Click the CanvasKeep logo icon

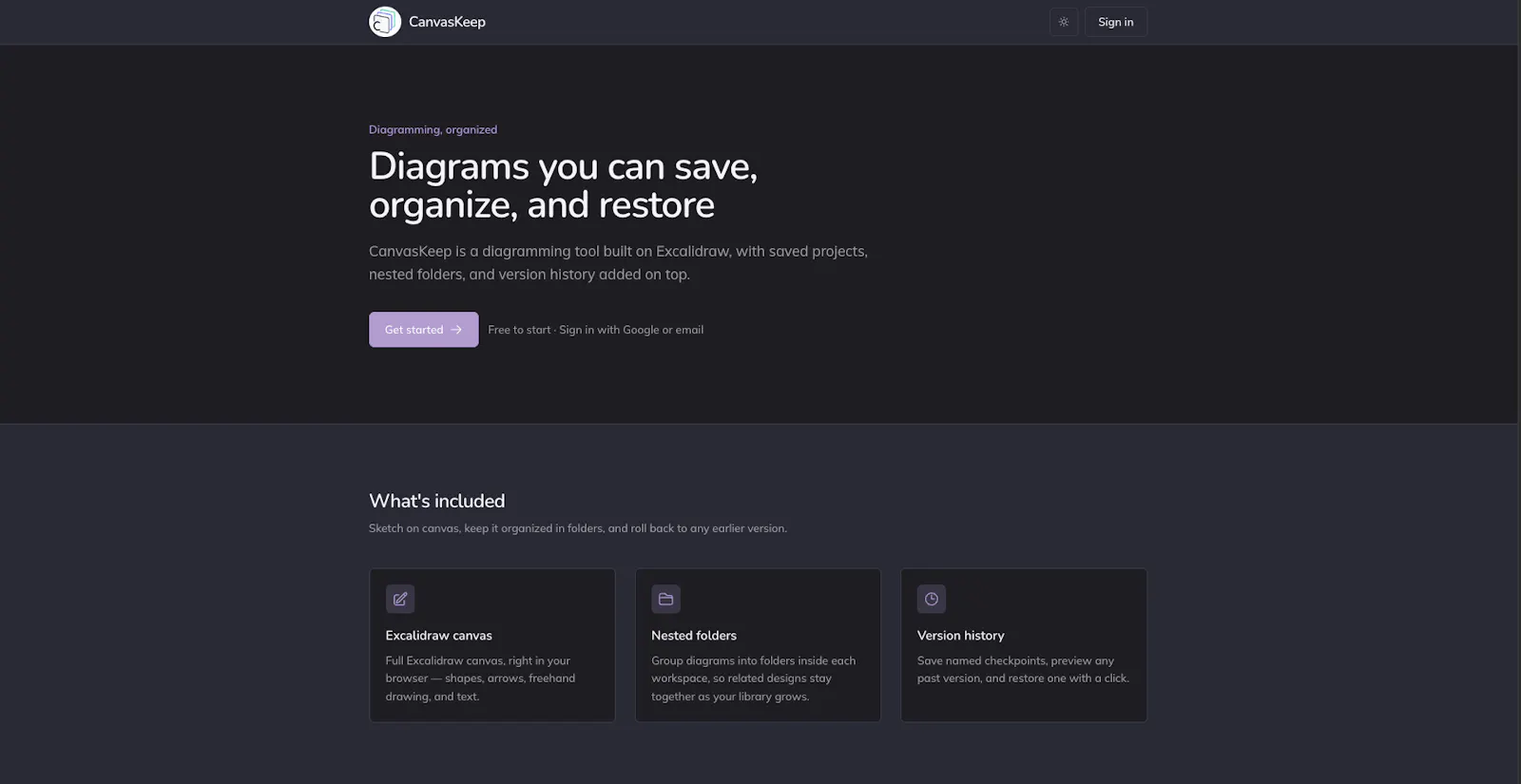pos(385,22)
